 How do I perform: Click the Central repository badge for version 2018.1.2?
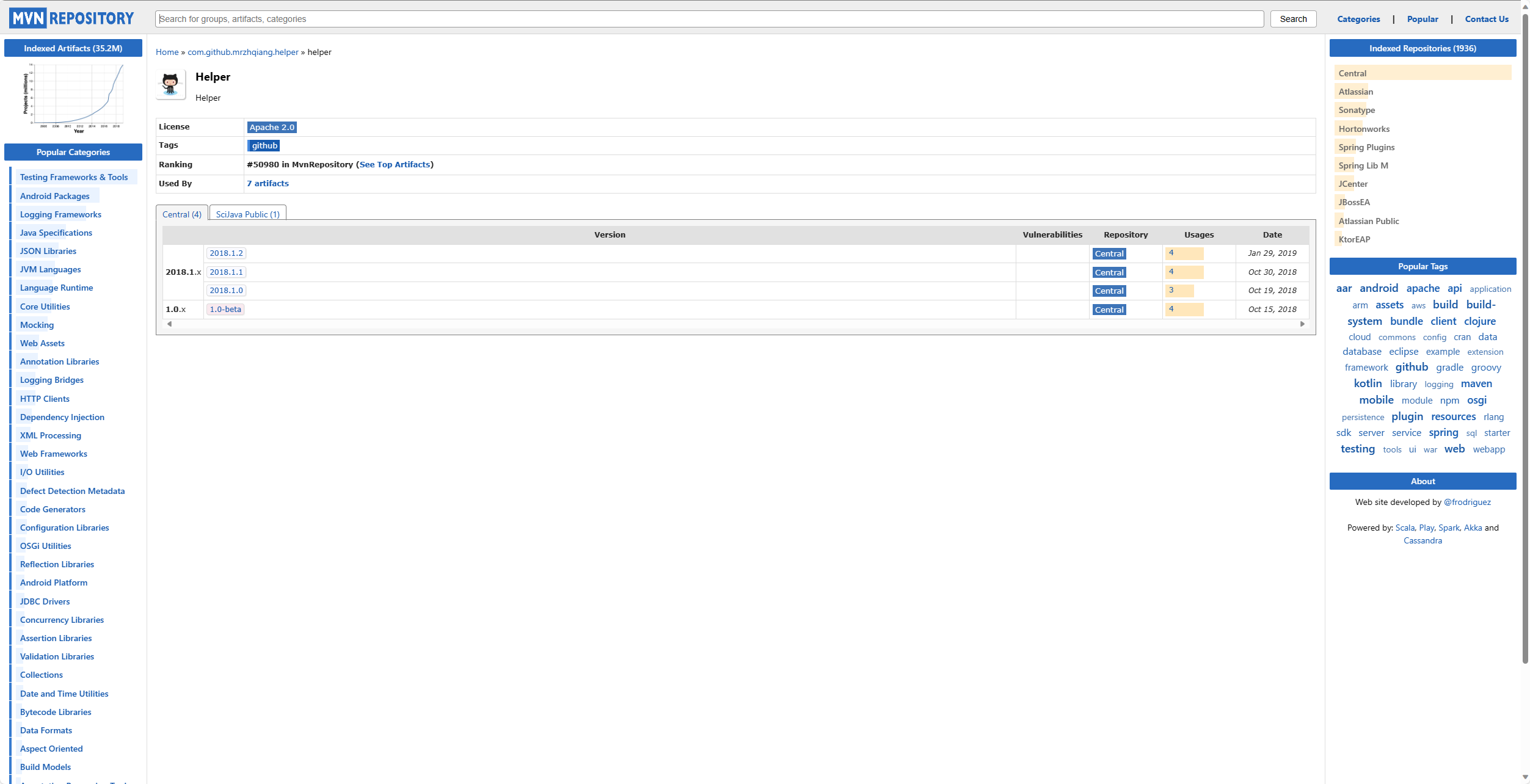tap(1108, 252)
